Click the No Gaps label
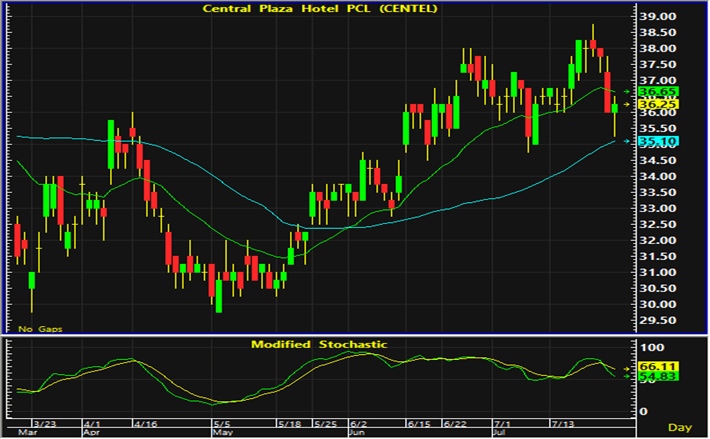Viewport: 710px width, 439px height. coord(40,329)
